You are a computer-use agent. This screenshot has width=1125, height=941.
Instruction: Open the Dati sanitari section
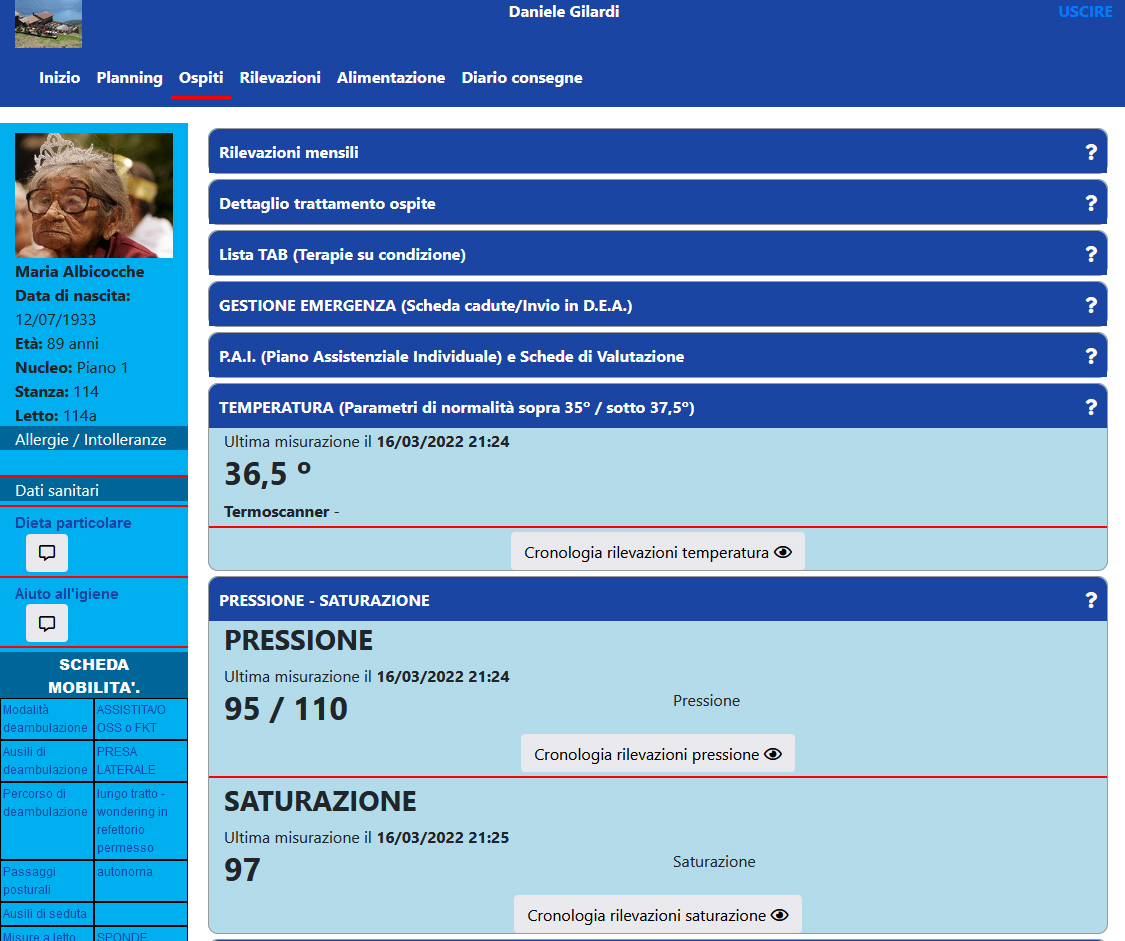(x=57, y=490)
